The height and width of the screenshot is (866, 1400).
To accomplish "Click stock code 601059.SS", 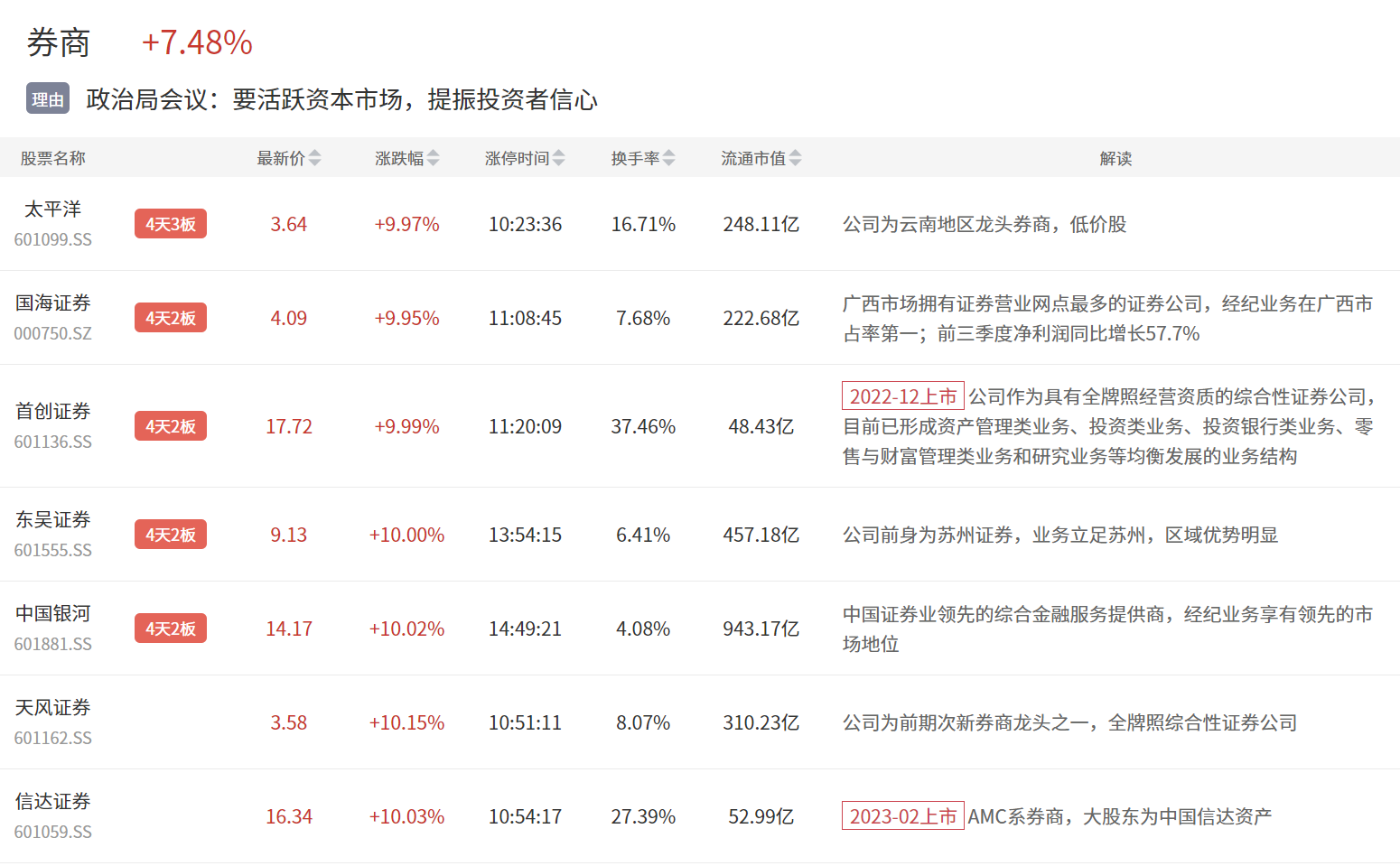I will (52, 833).
